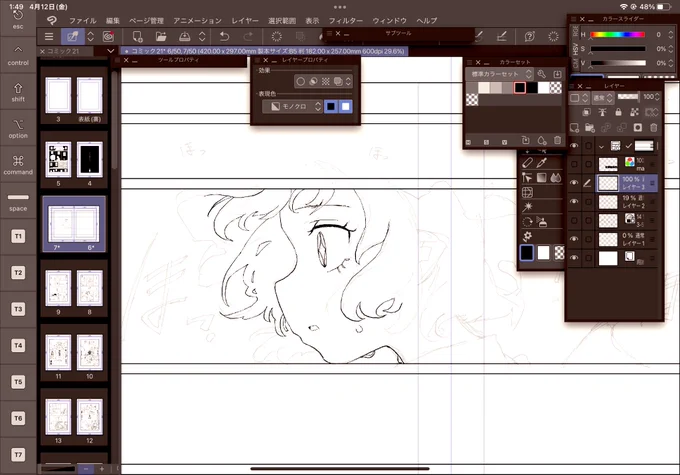This screenshot has width=680, height=475.
Task: Click the stepper arrows beside the save icon
Action: pos(202,37)
